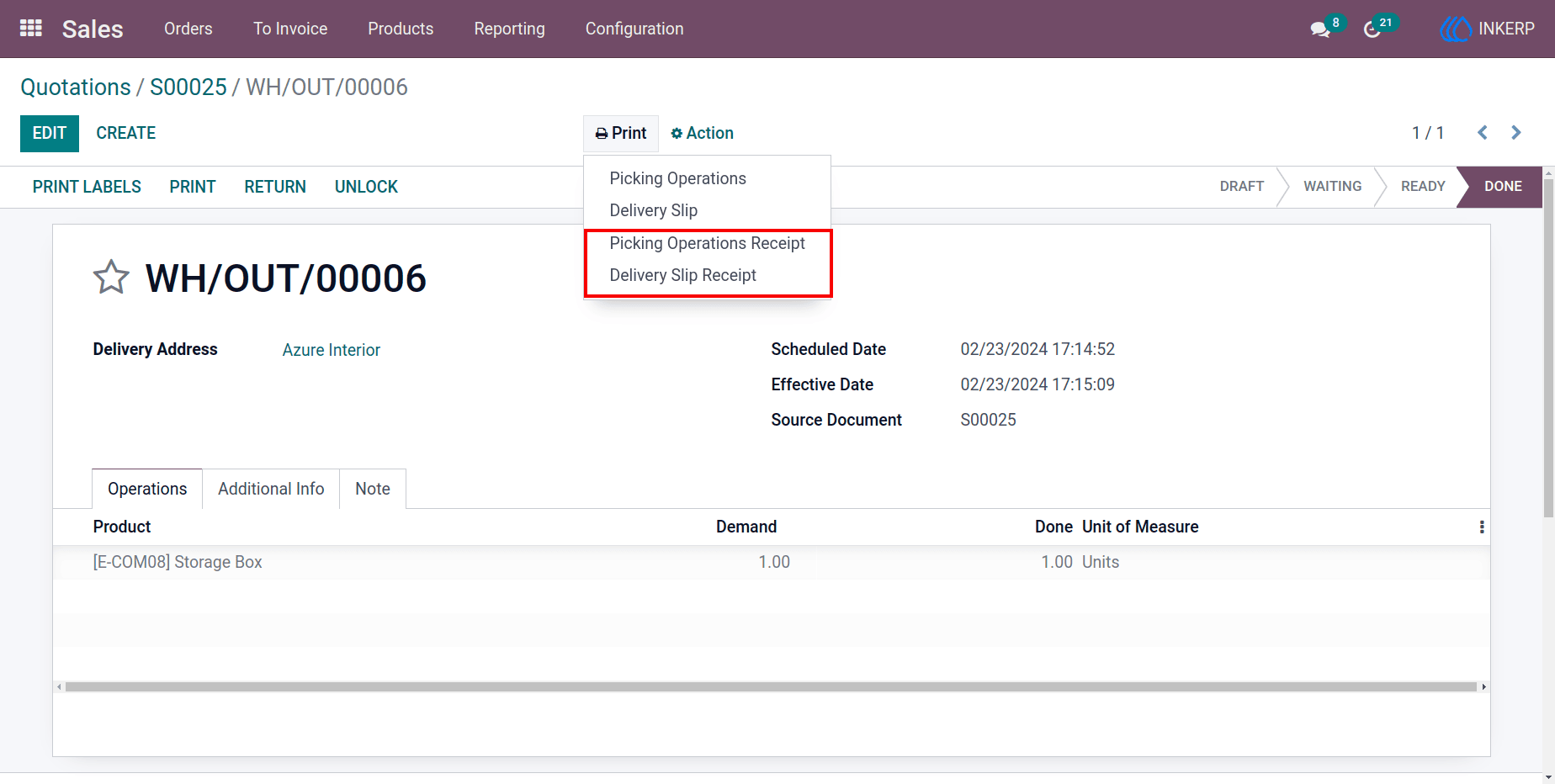Open the Products menu
This screenshot has height=784, width=1555.
[x=401, y=29]
